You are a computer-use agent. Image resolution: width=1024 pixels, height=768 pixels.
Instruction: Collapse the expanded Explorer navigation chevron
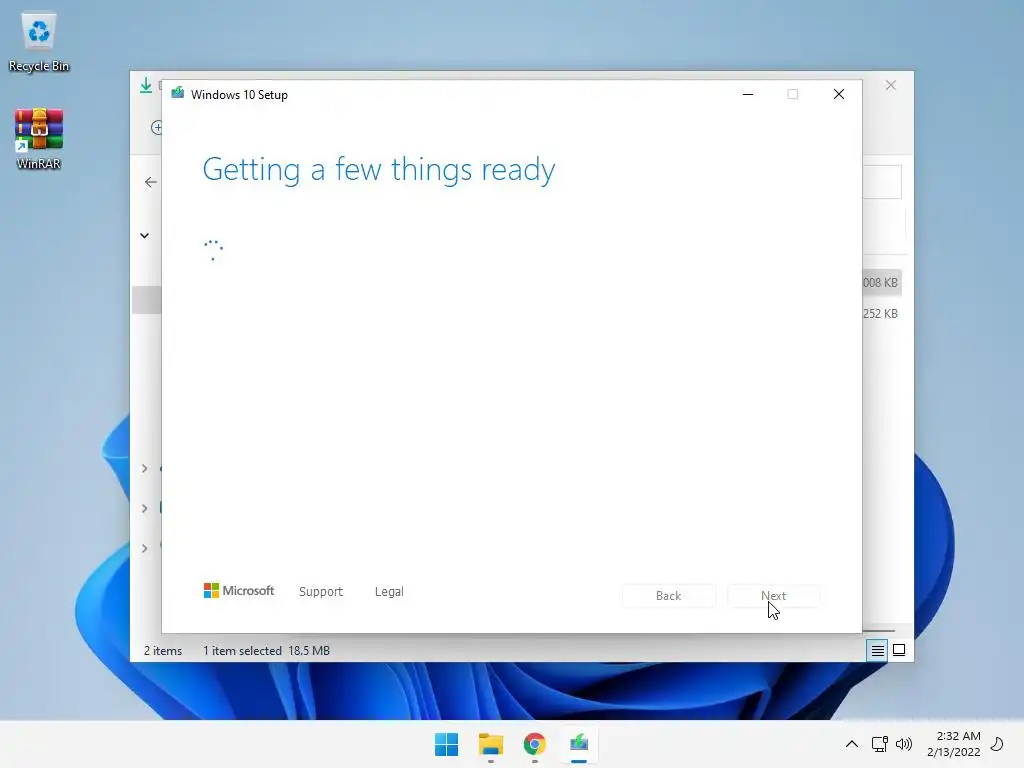click(x=144, y=235)
